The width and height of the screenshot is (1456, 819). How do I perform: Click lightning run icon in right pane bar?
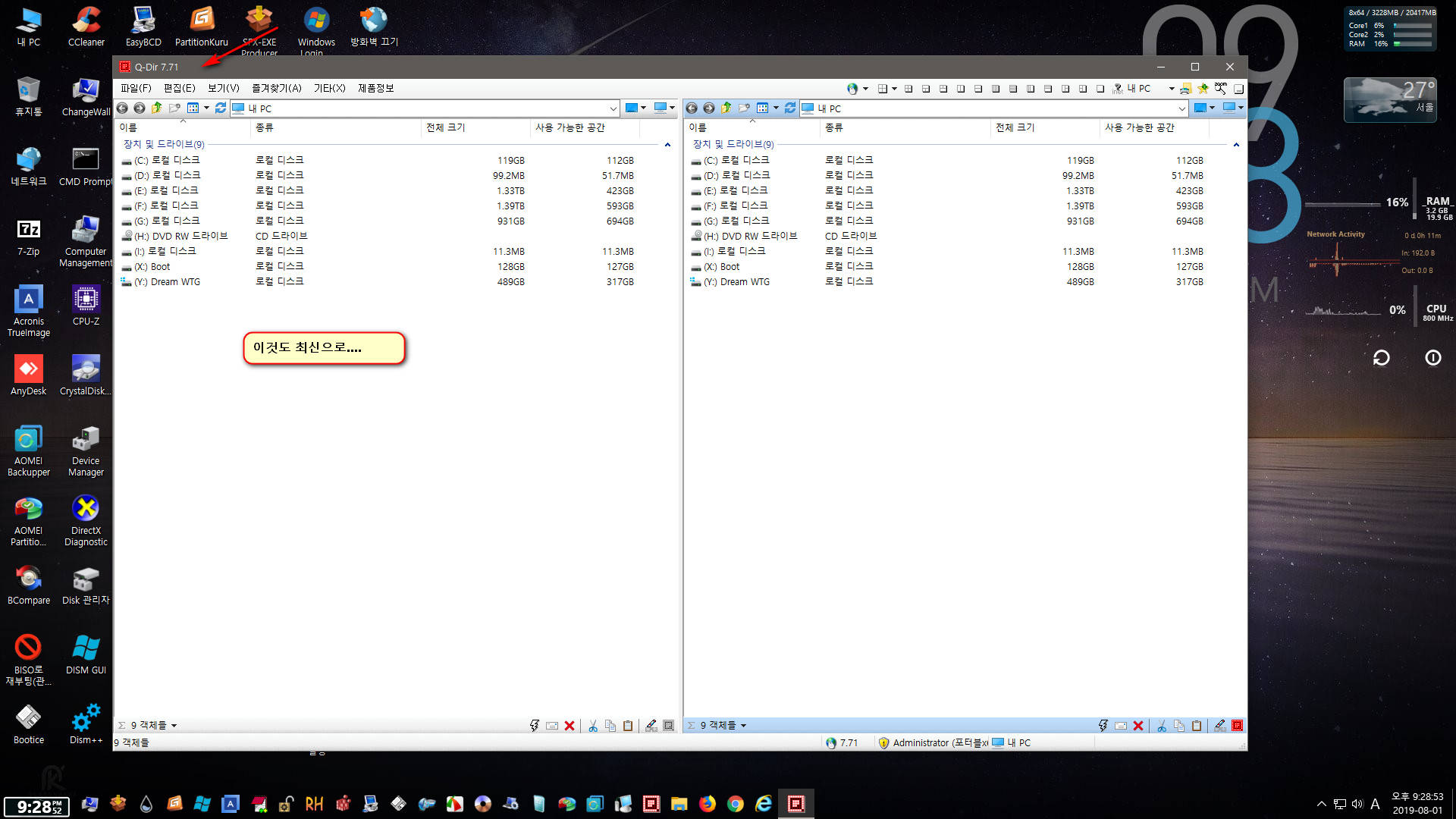[1103, 726]
